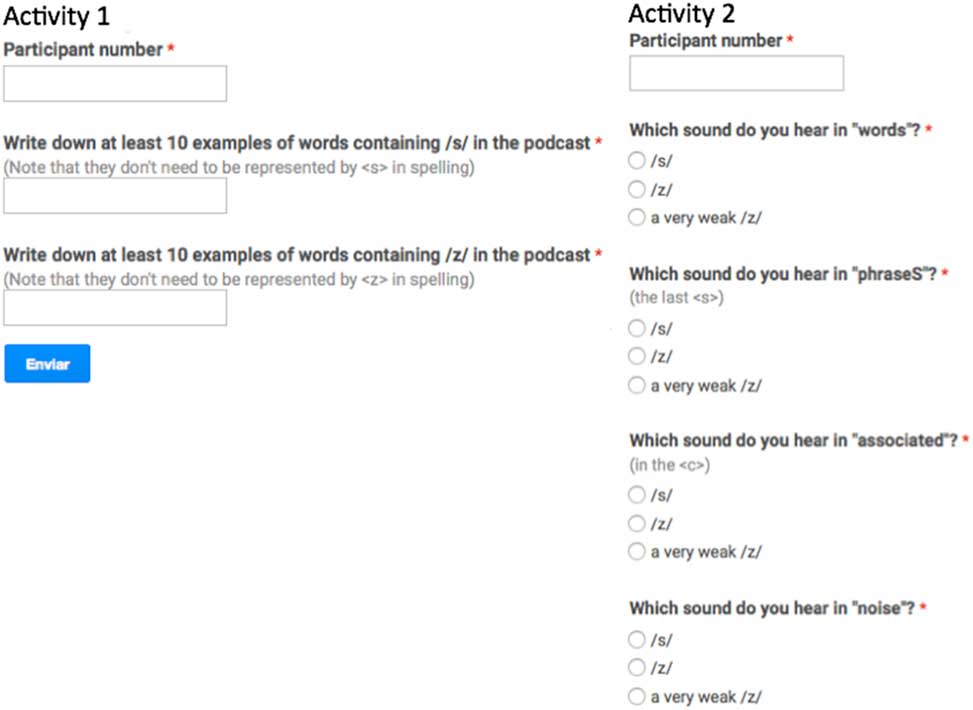Click the "Which sound do you hear in noise" label
Screen dimensions: 973x710
click(x=772, y=608)
